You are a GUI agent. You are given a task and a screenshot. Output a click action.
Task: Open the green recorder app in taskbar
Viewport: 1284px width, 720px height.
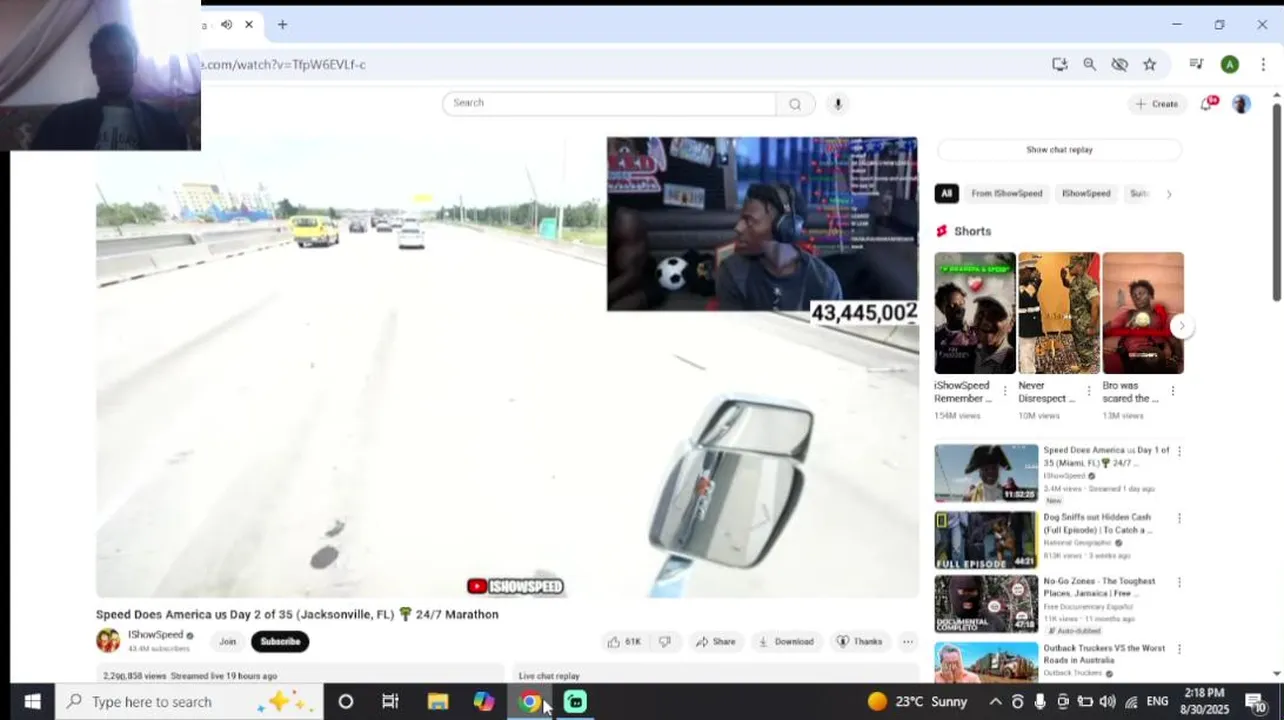(x=575, y=702)
